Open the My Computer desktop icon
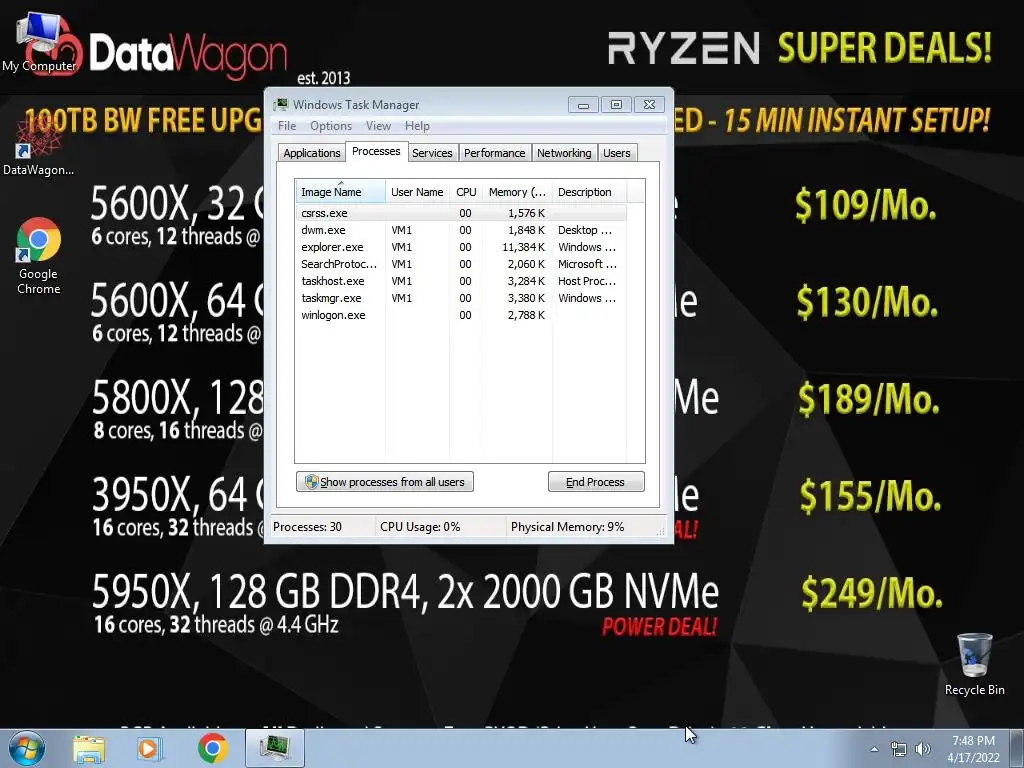This screenshot has height=768, width=1024. [38, 40]
